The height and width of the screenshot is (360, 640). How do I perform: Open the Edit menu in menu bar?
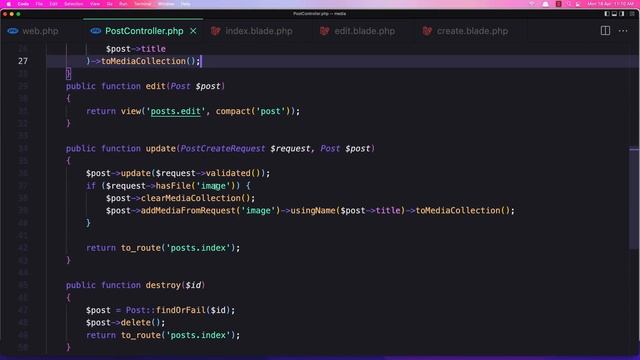point(53,4)
